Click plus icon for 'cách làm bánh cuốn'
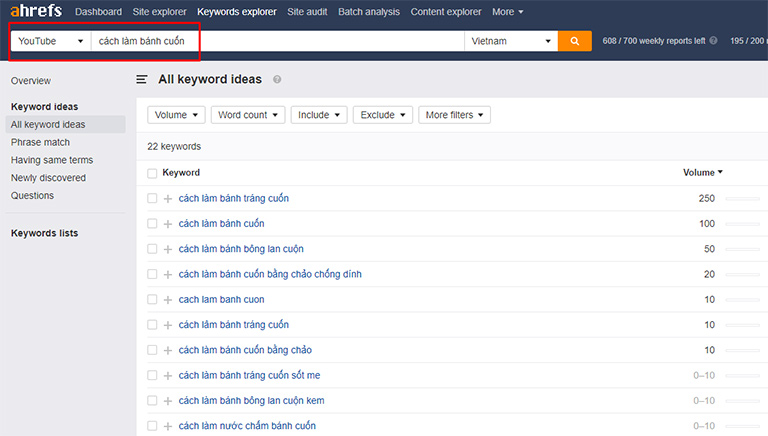This screenshot has width=768, height=436. [168, 224]
